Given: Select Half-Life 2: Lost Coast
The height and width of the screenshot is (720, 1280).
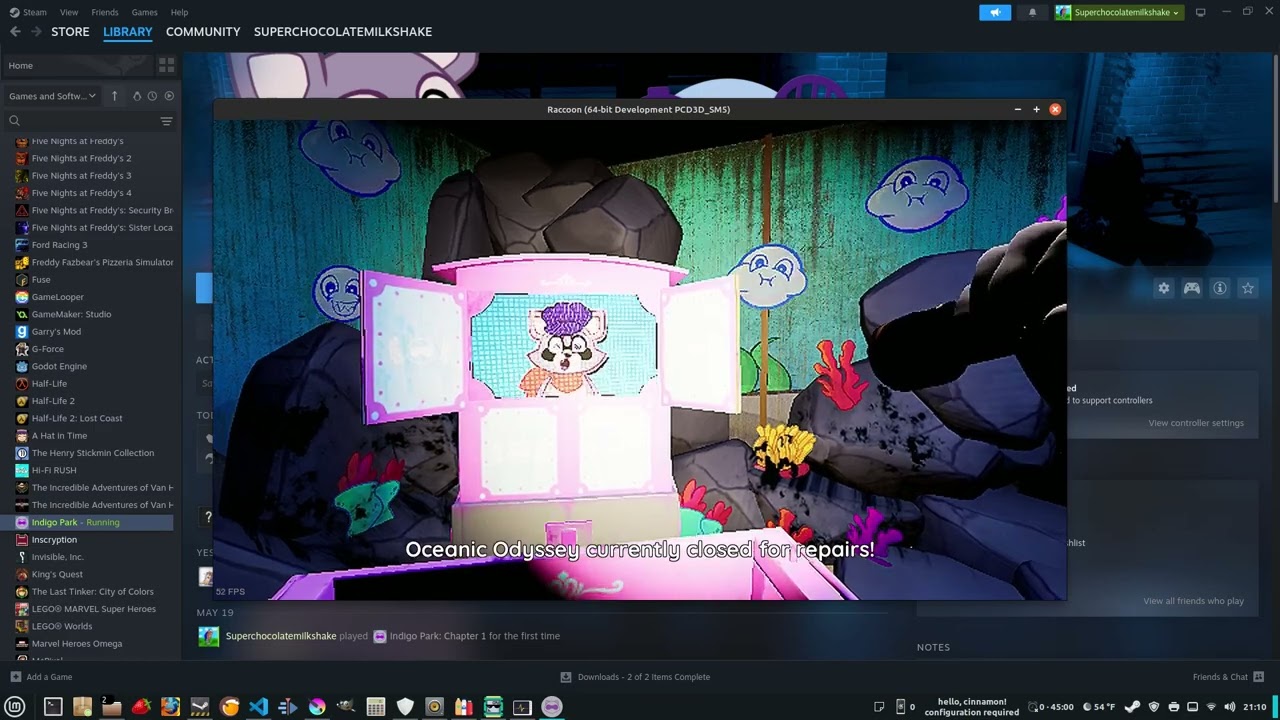Looking at the screenshot, I should pyautogui.click(x=77, y=418).
